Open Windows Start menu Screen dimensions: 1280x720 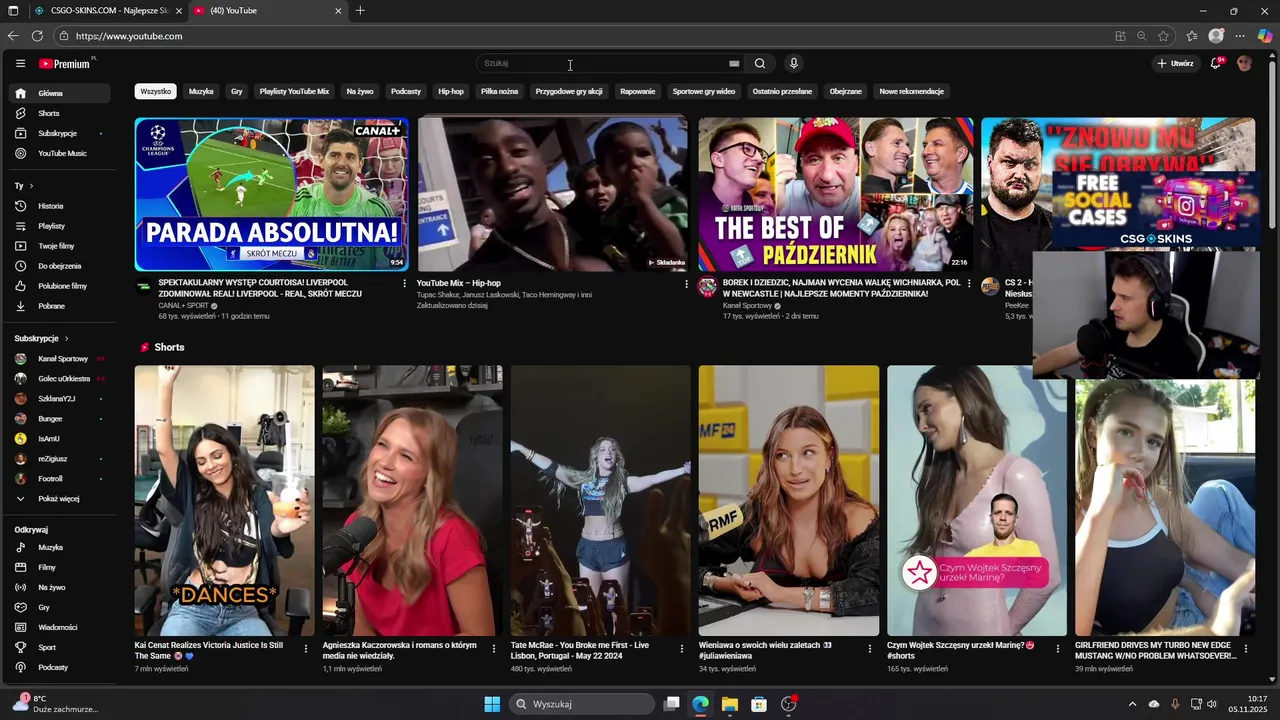click(x=492, y=704)
